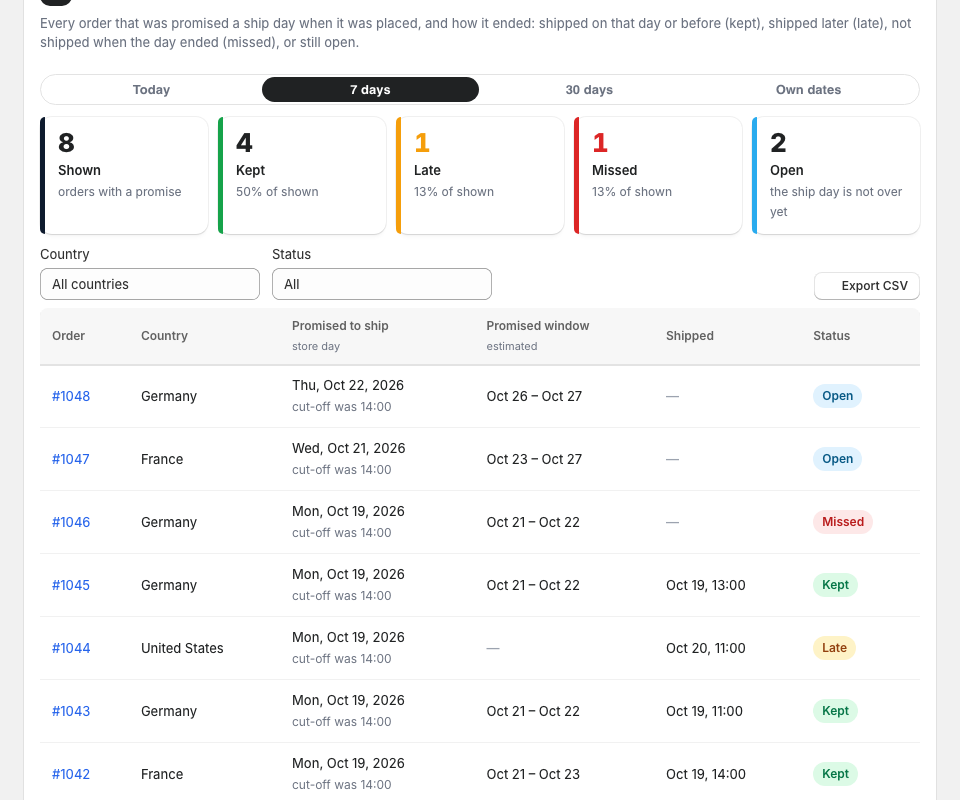Click the Open summary card
The width and height of the screenshot is (960, 800).
point(836,176)
